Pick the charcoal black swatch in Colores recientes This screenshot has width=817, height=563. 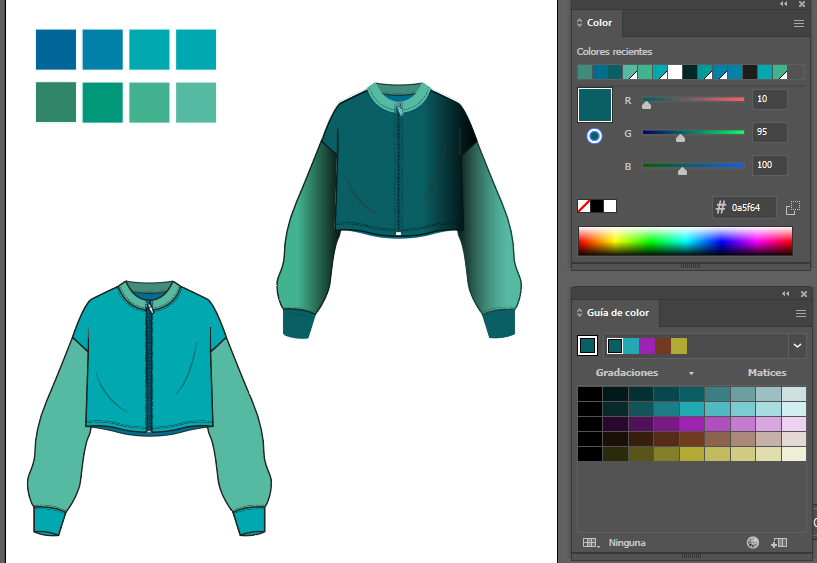[750, 72]
